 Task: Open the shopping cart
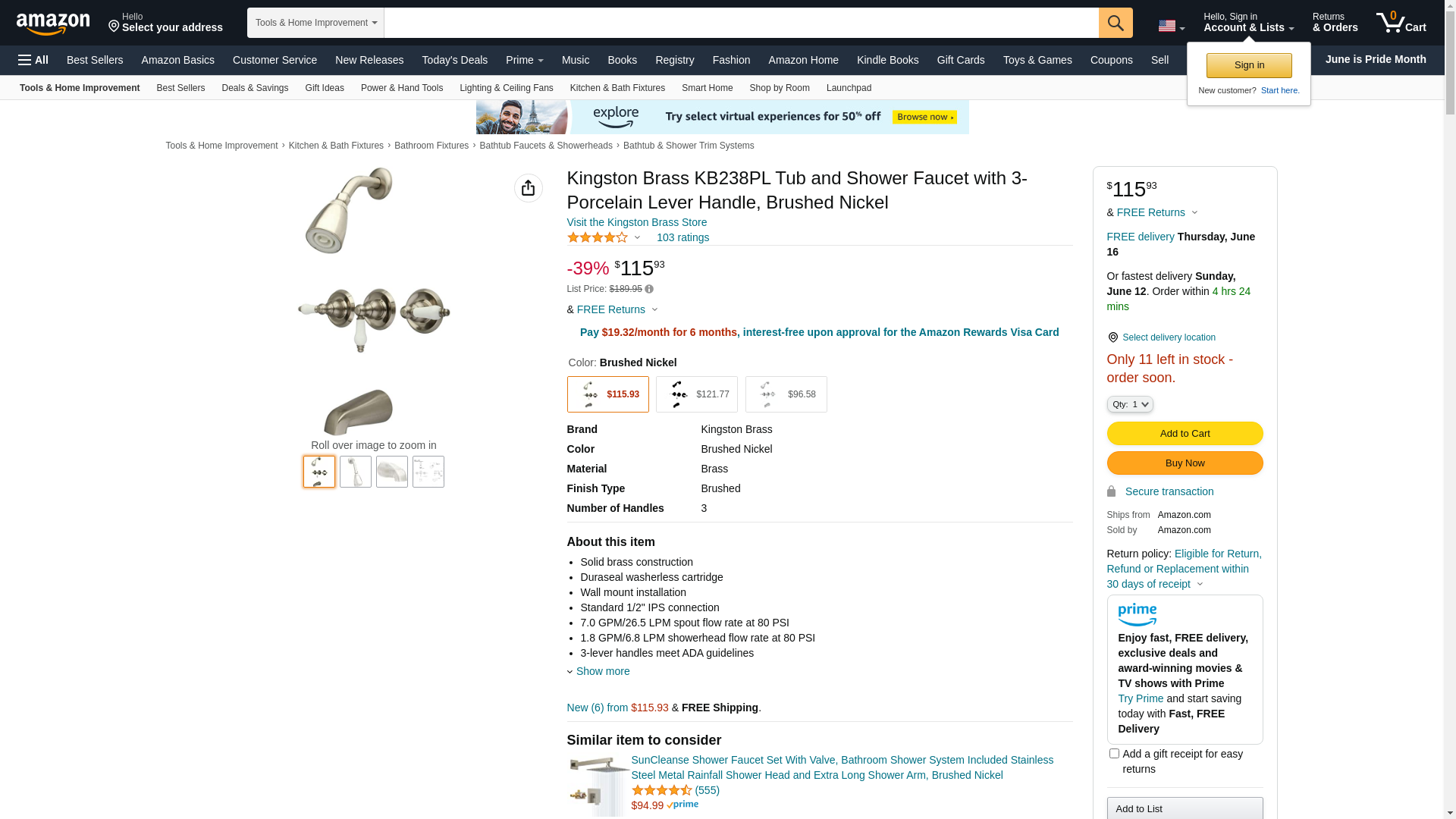coord(1401,23)
